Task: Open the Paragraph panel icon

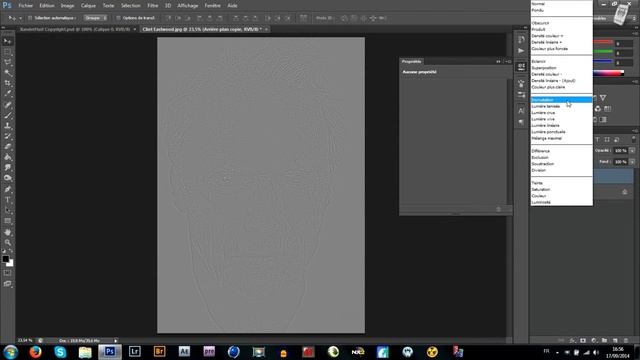Action: (521, 122)
